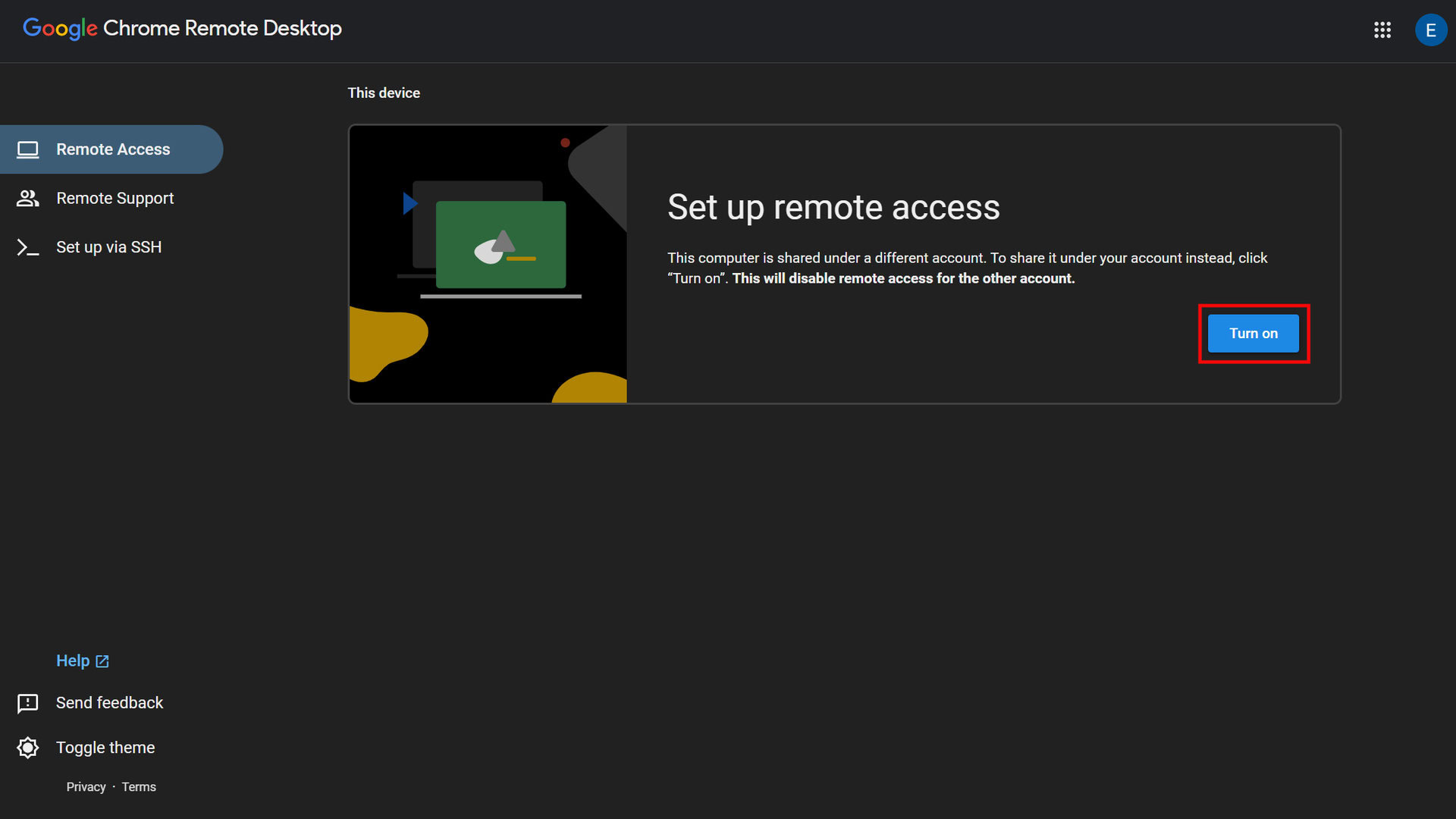Select the Remote Access sidebar tab
Screen dimensions: 1456x819
[x=113, y=149]
